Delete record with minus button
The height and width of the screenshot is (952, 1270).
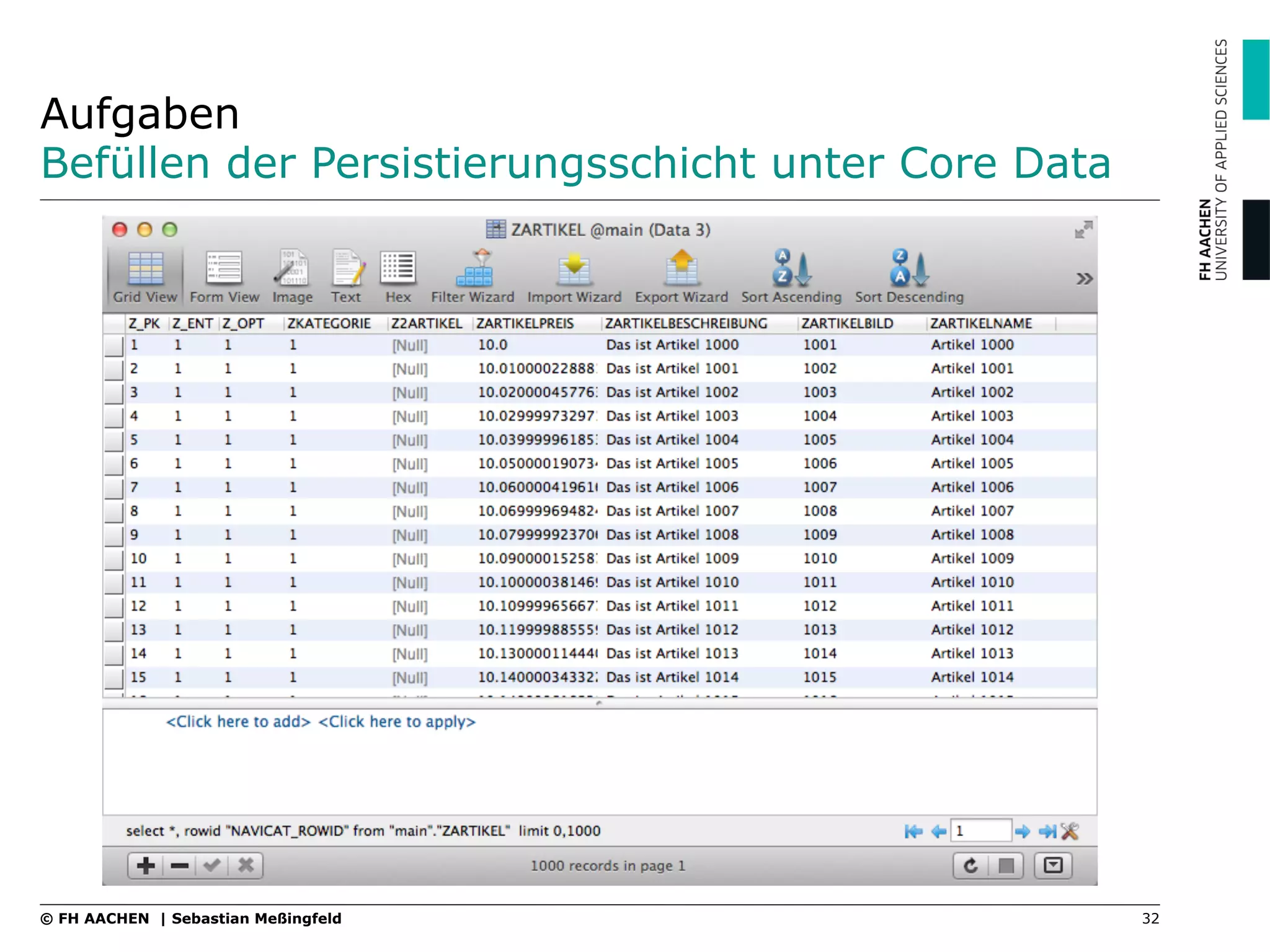point(179,865)
